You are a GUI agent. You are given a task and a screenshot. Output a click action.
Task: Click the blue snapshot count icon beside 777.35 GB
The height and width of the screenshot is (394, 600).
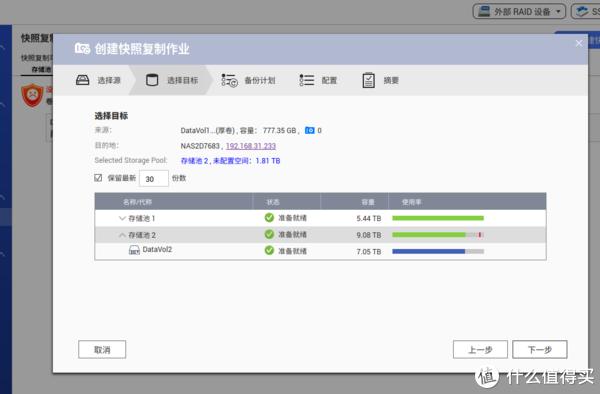(x=310, y=130)
